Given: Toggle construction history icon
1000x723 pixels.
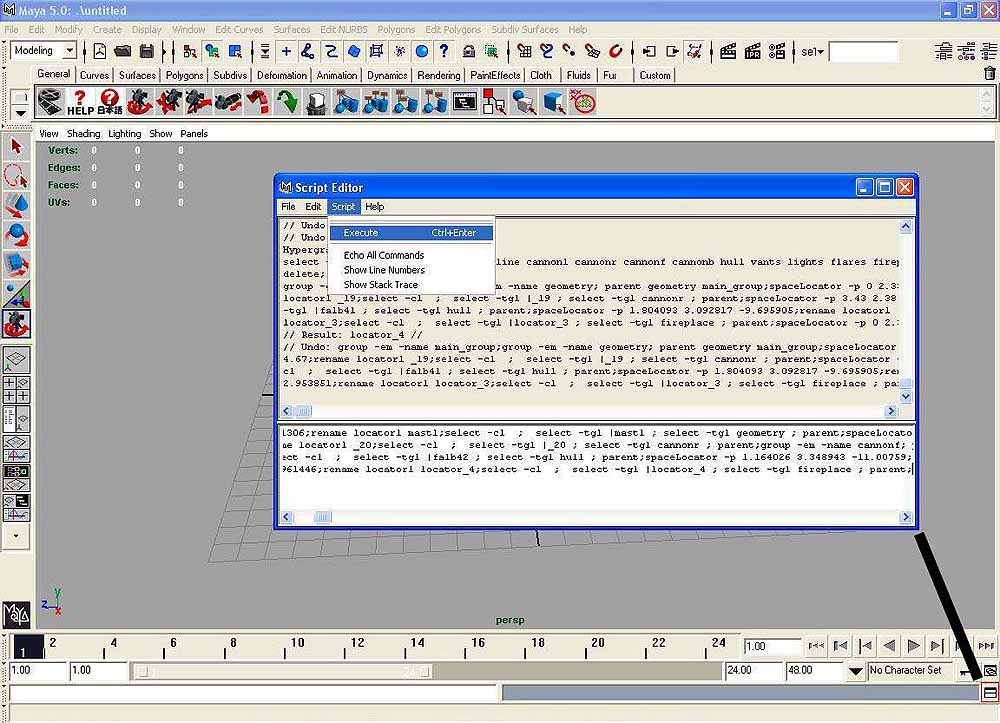Looking at the screenshot, I should pos(695,52).
